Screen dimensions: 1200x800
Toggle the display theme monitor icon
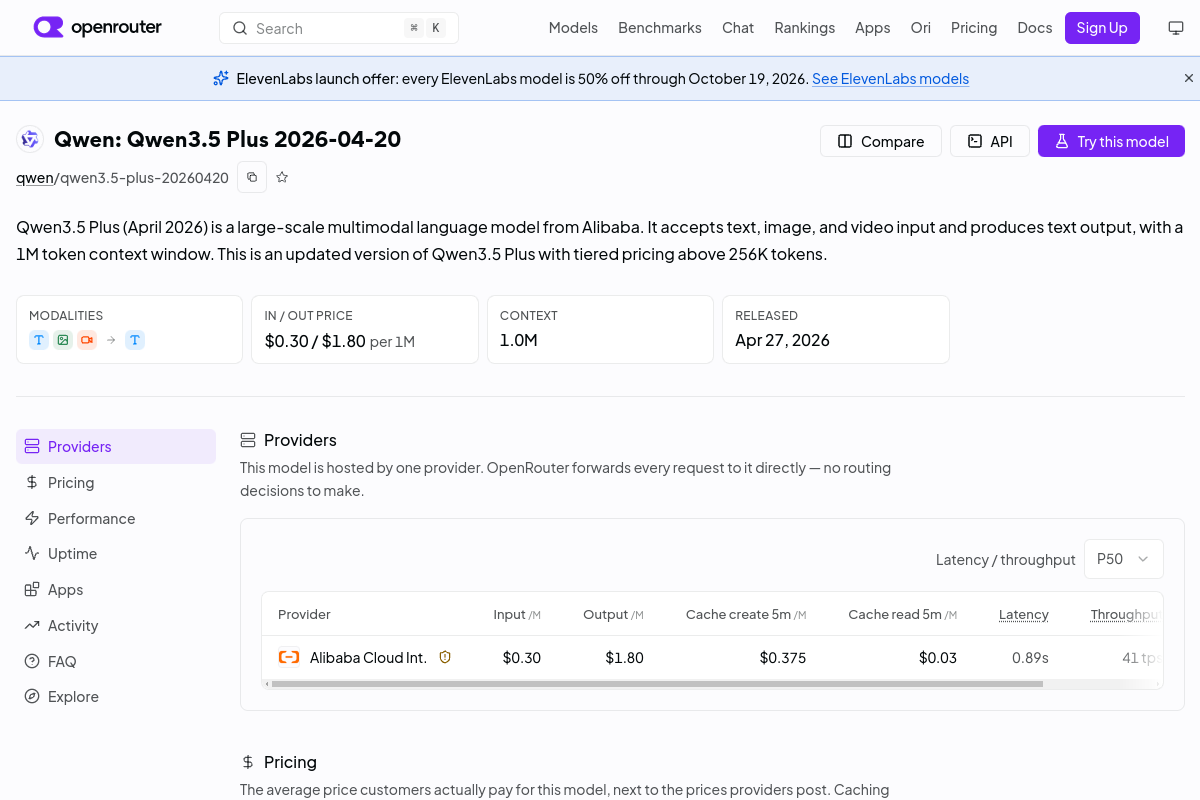pos(1176,28)
